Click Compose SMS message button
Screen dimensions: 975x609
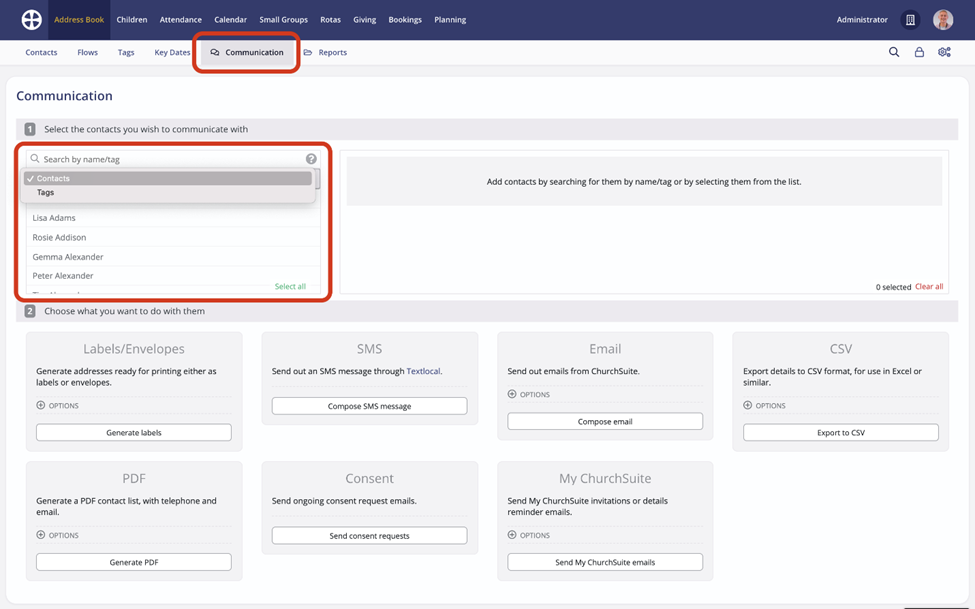pos(369,406)
